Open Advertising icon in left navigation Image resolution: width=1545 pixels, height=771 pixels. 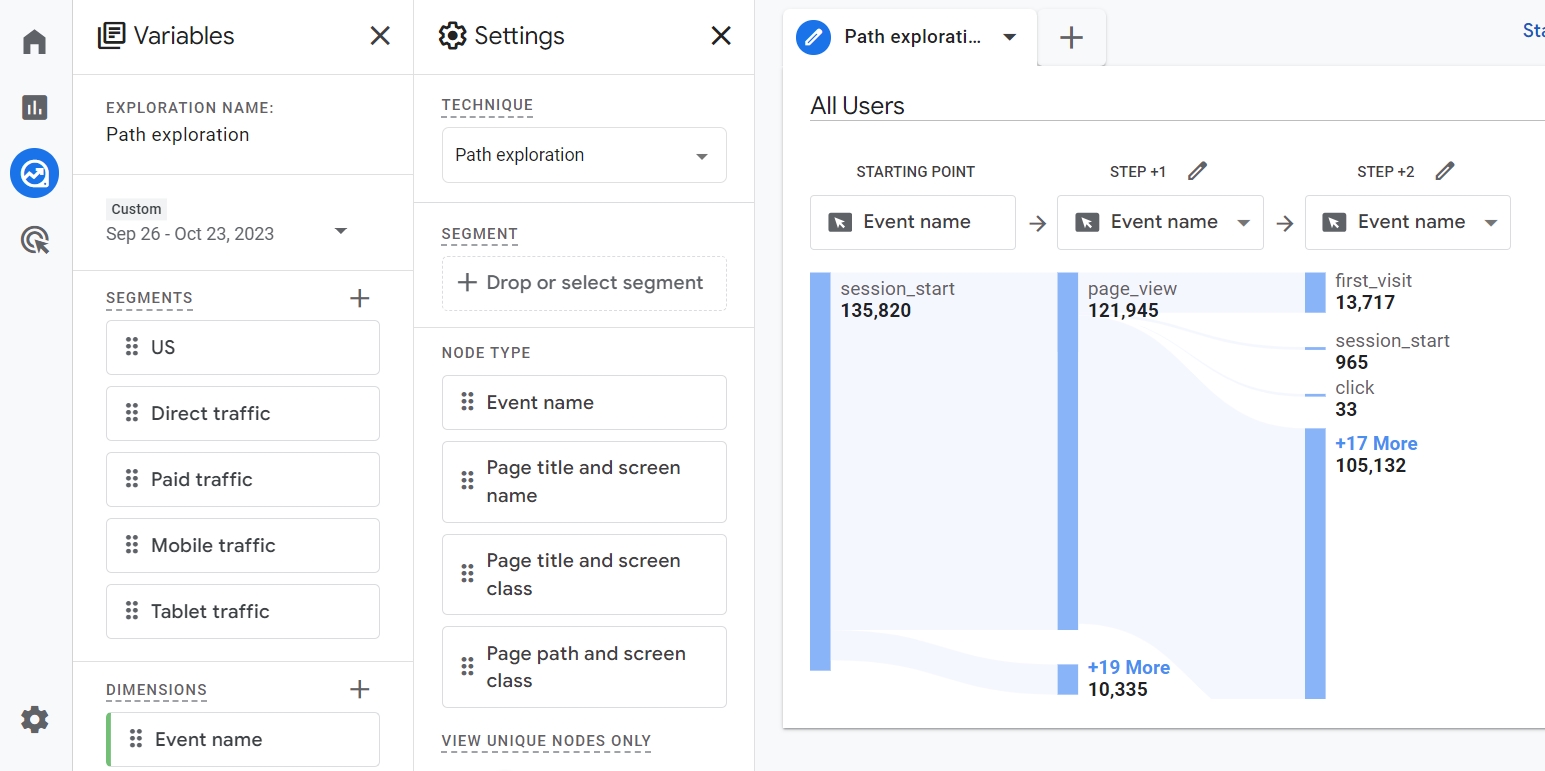pos(35,240)
